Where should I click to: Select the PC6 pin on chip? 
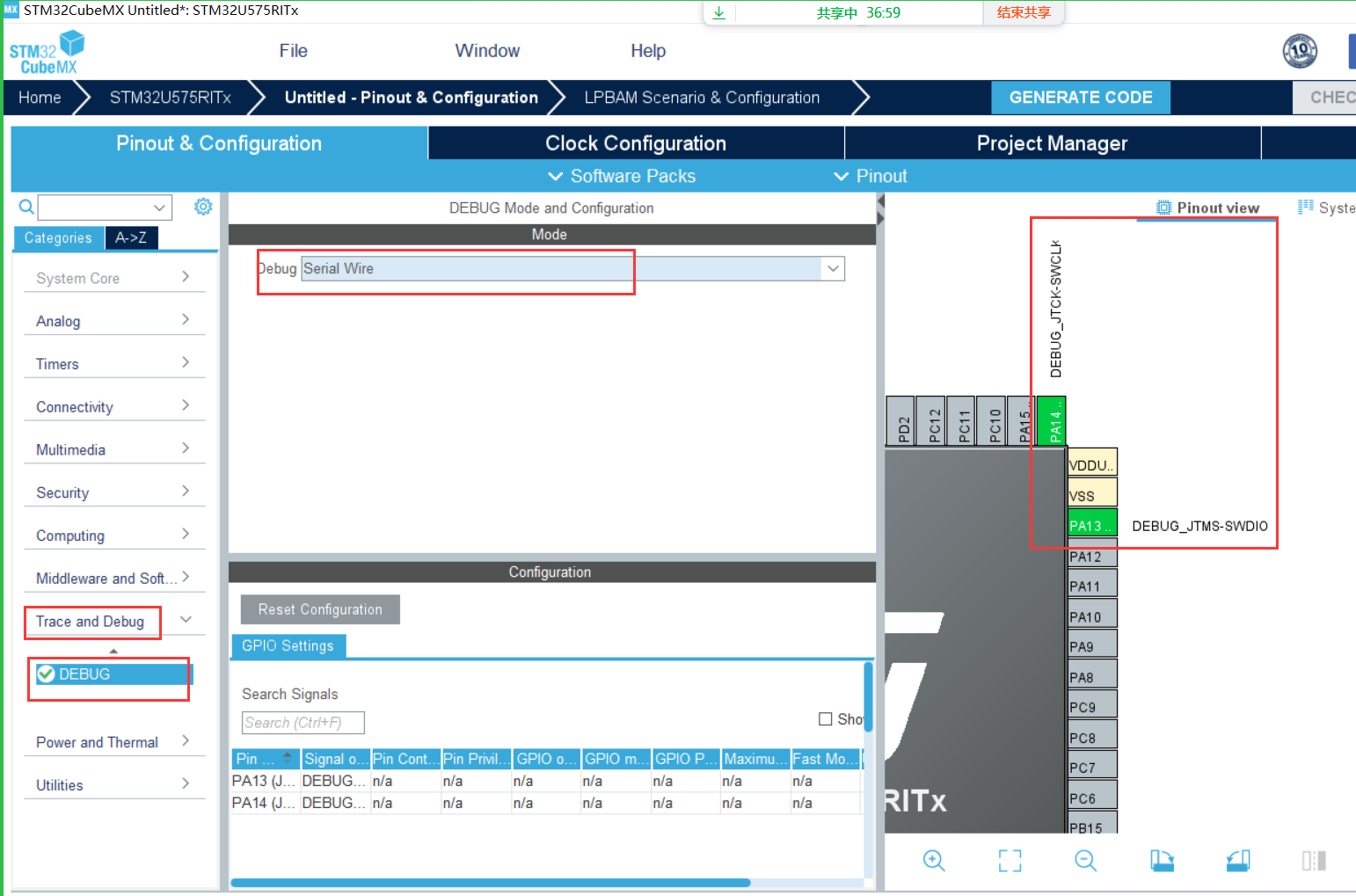[1092, 796]
